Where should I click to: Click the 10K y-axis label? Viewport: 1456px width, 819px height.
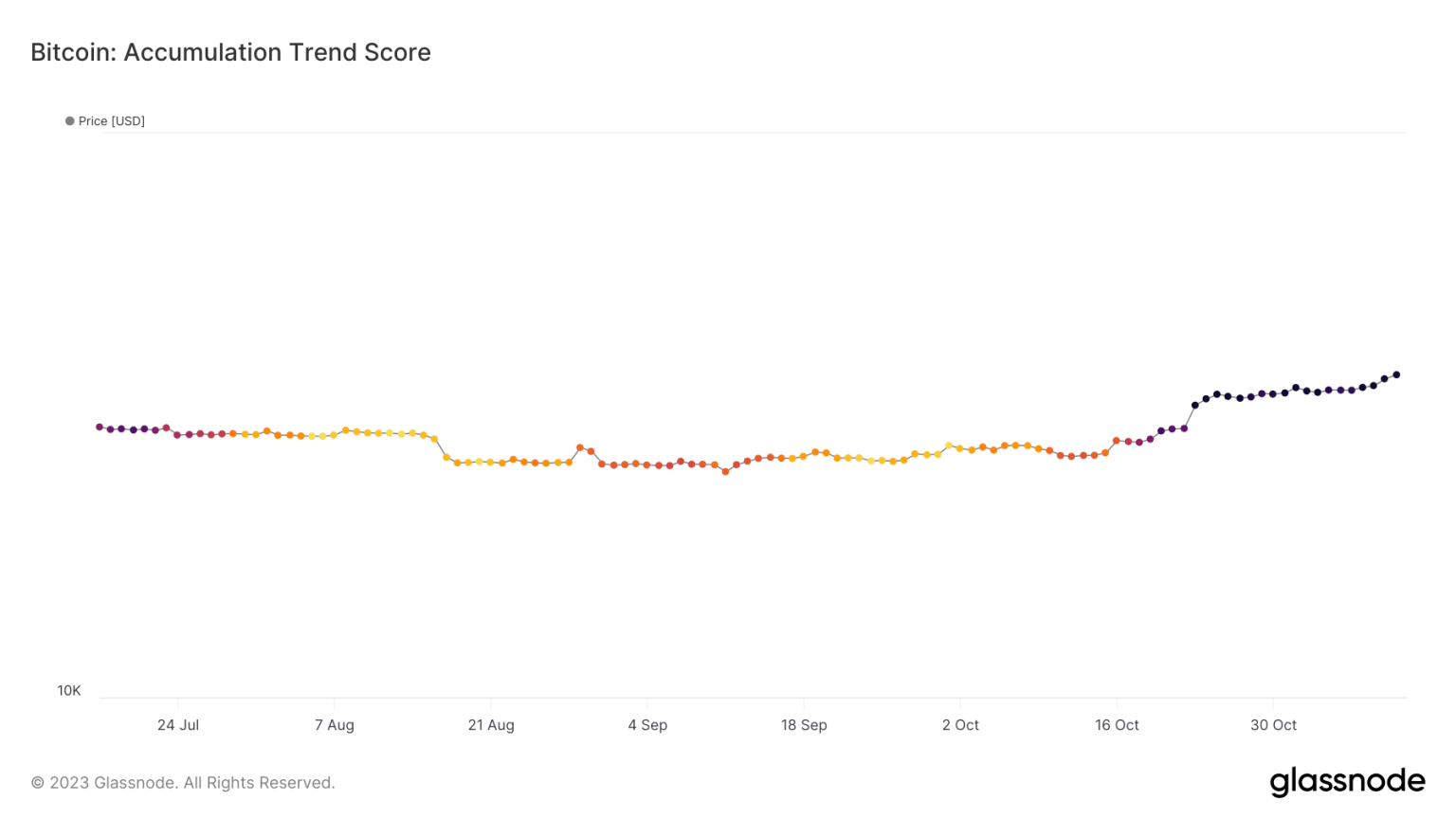pyautogui.click(x=69, y=691)
